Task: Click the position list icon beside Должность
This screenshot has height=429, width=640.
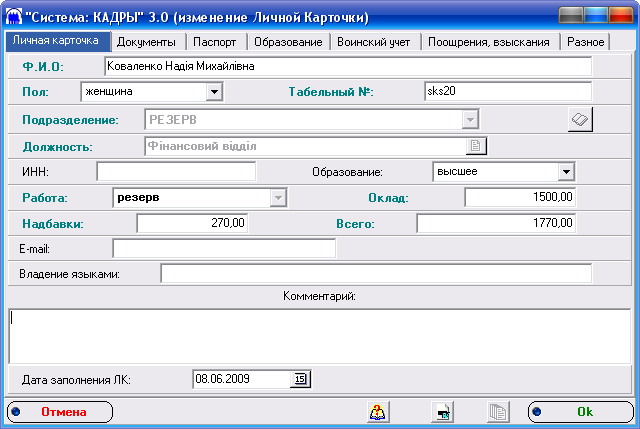Action: 476,146
